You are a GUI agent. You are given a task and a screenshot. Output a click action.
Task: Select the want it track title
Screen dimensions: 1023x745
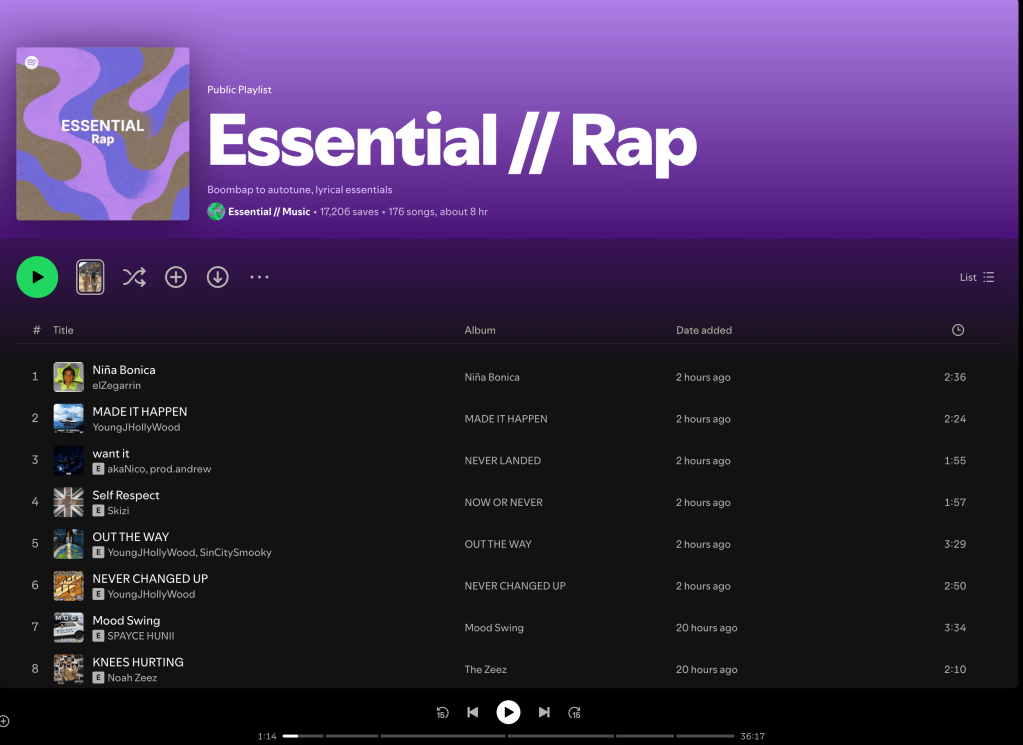point(111,453)
